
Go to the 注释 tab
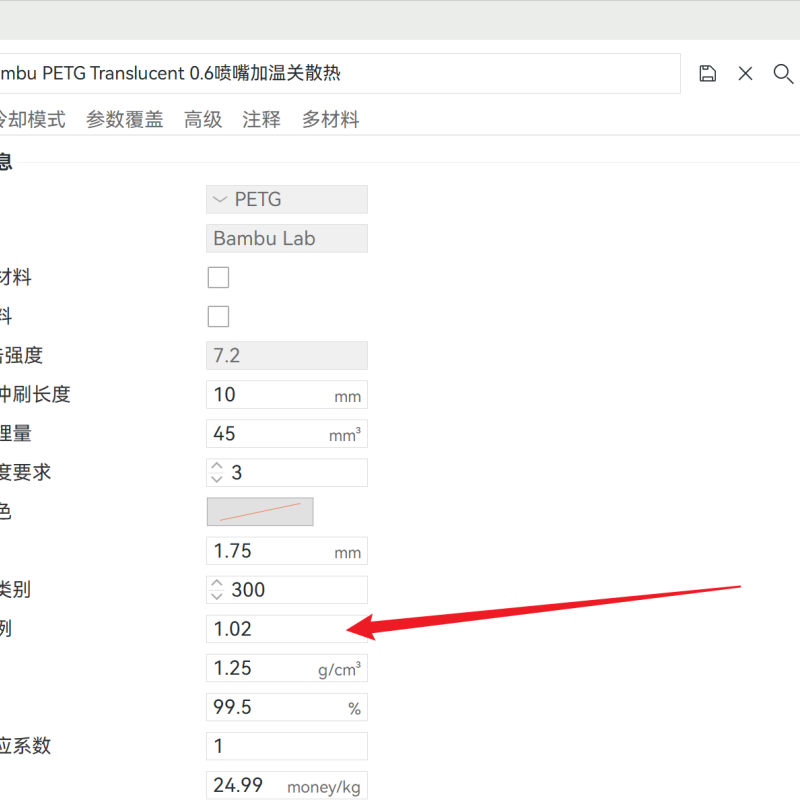pos(261,120)
